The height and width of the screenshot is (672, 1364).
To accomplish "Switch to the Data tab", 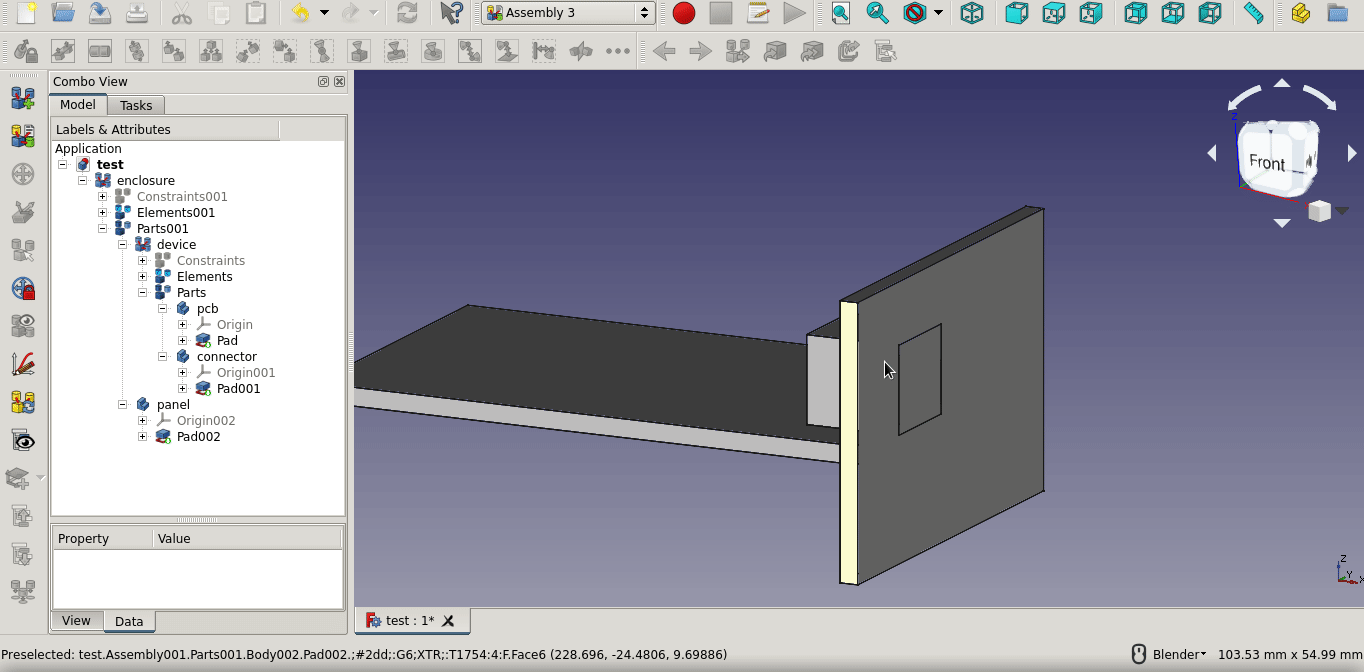I will (x=129, y=621).
